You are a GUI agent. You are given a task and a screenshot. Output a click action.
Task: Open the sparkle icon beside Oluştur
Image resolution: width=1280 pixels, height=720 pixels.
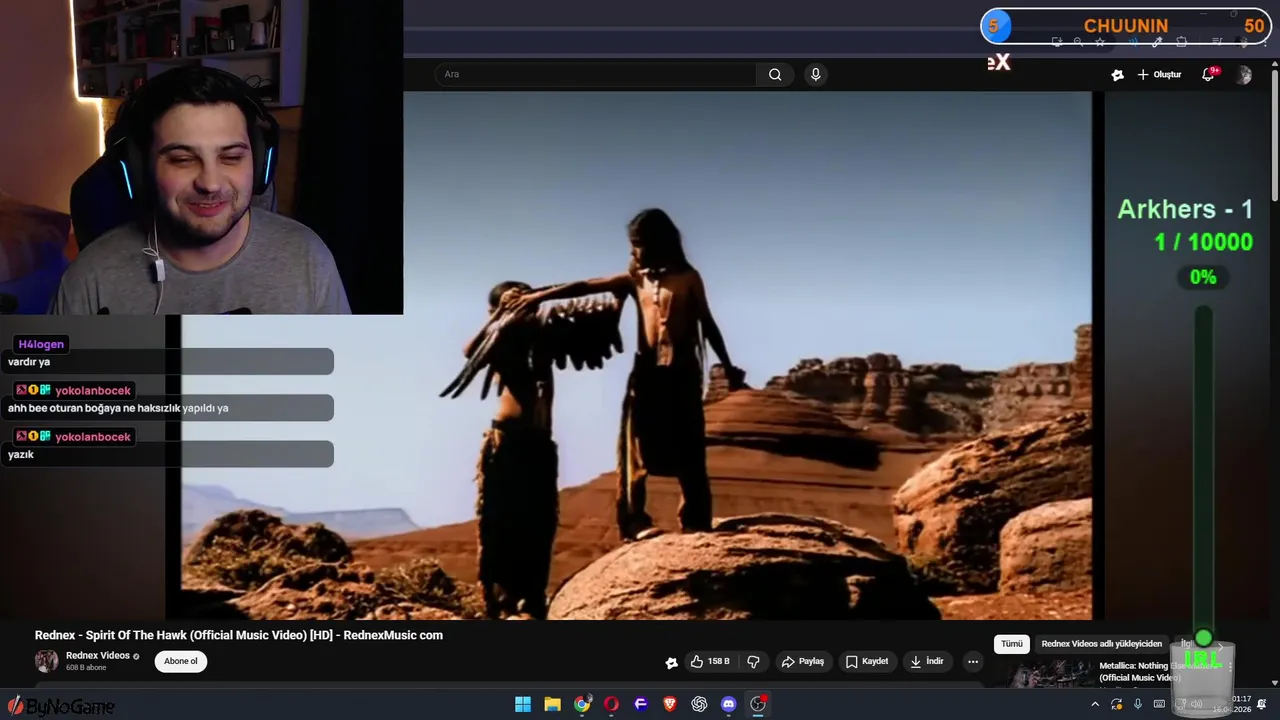click(1118, 75)
